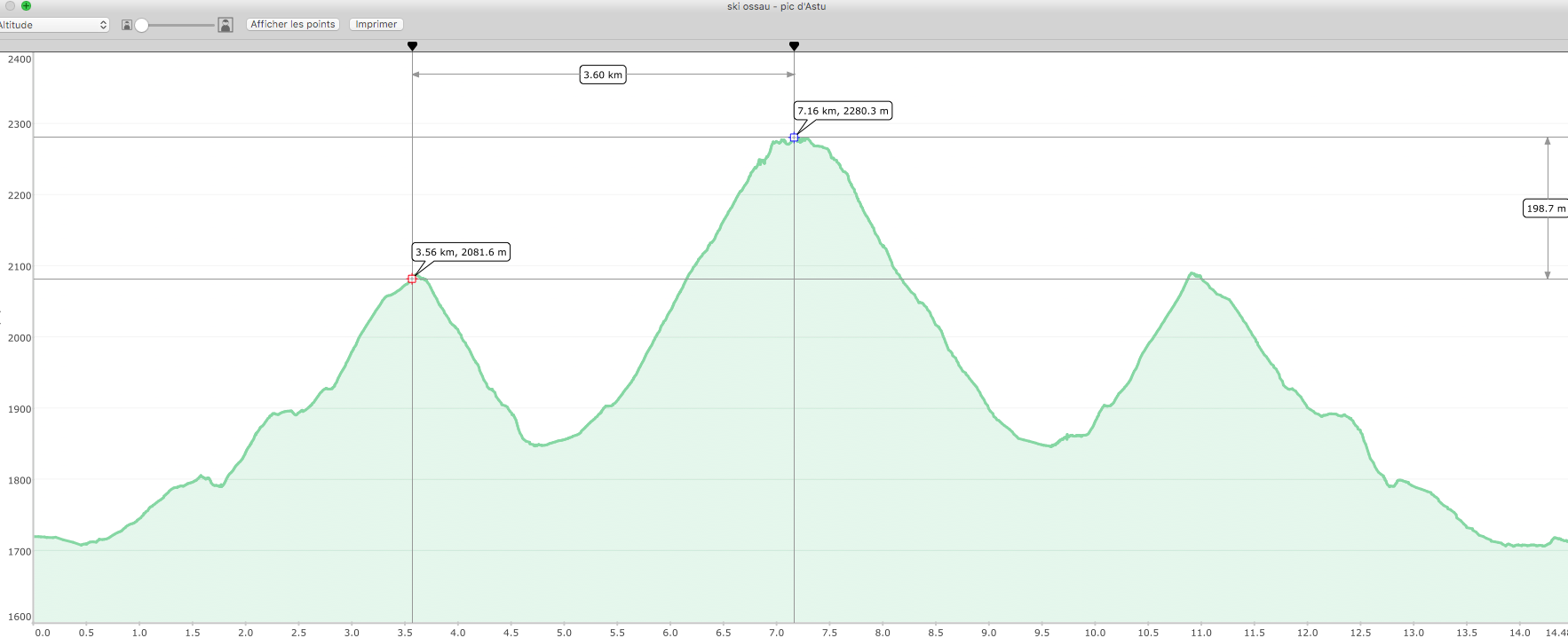Click the small zoom-out portrait icon

click(127, 25)
